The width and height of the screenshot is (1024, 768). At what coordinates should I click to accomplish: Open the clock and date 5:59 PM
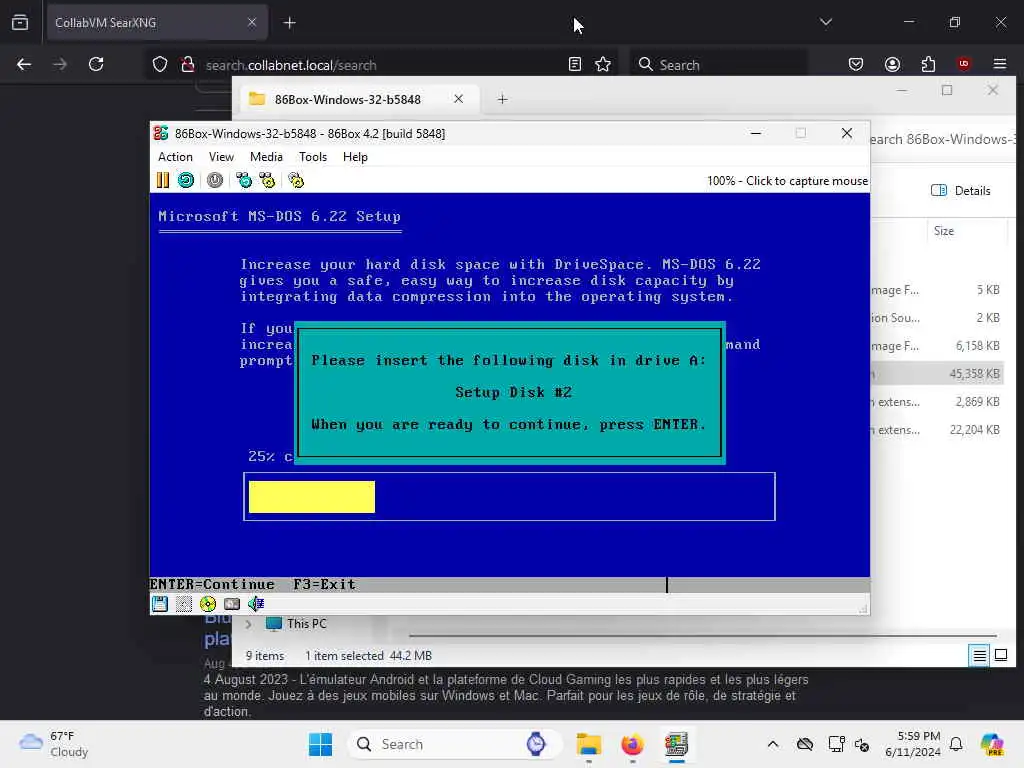tap(913, 744)
